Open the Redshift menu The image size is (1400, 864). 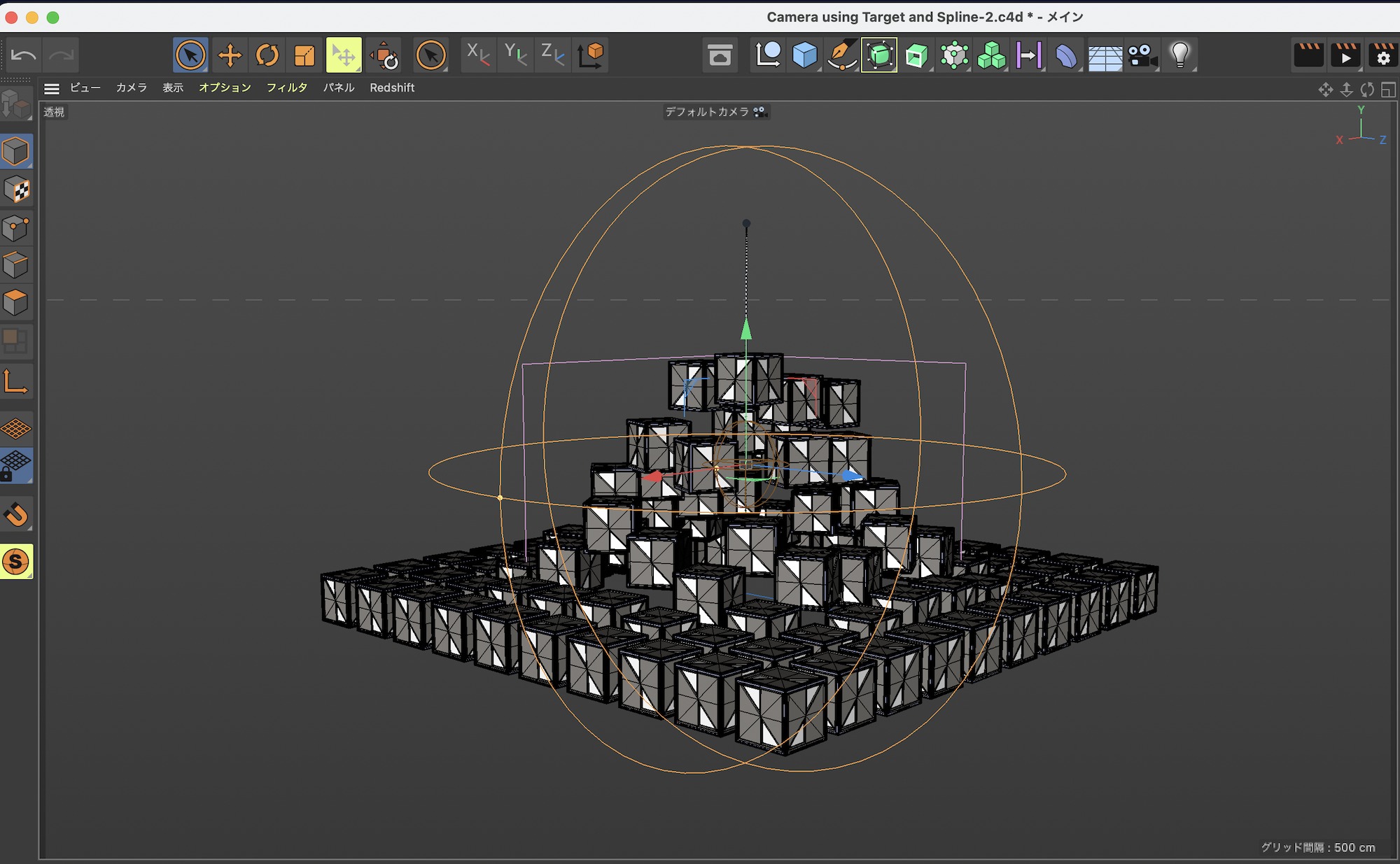pos(392,88)
